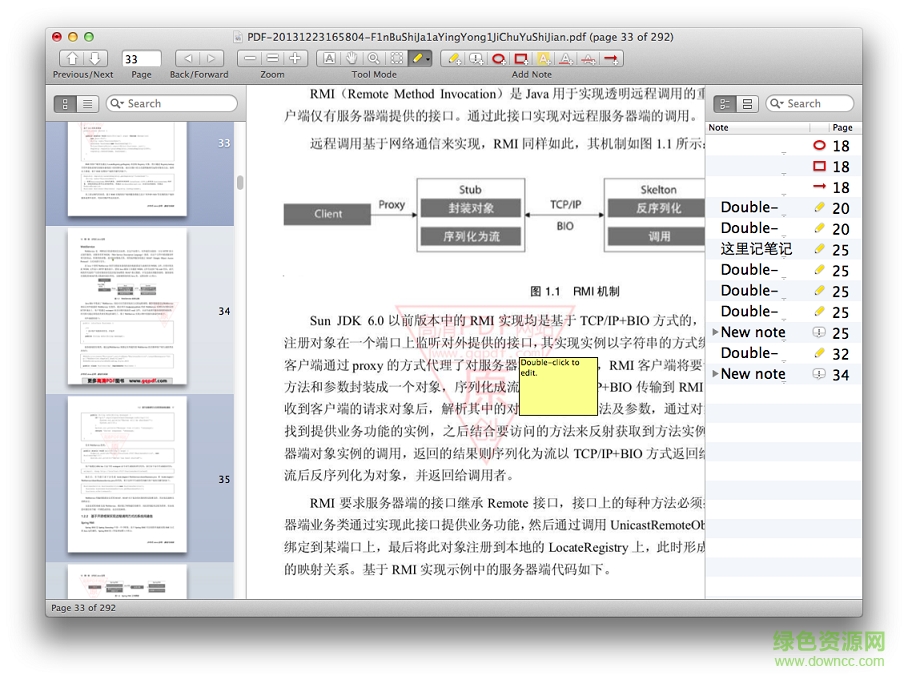Open the note tool dropdown arrow
Viewport: 908px width, 680px height.
(427, 58)
